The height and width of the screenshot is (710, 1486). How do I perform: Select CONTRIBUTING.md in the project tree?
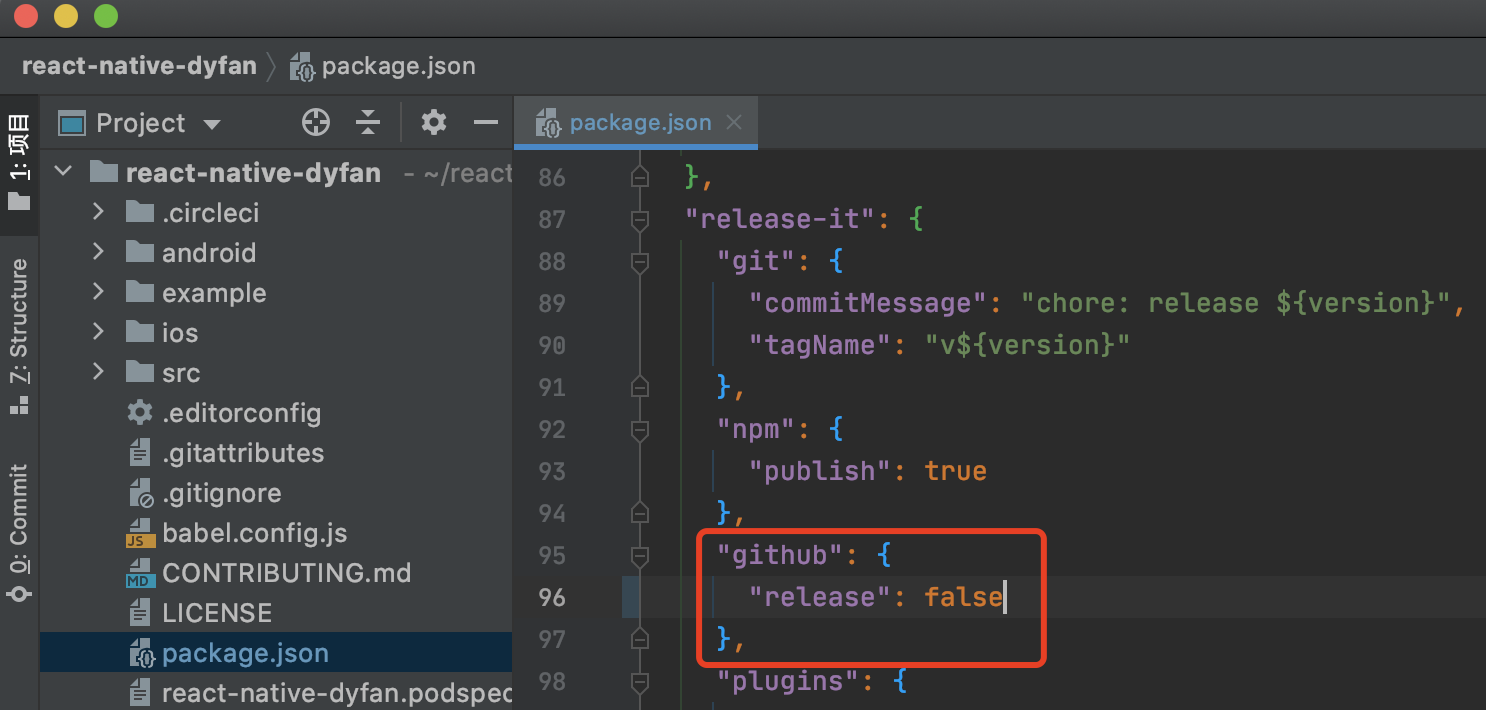tap(286, 573)
